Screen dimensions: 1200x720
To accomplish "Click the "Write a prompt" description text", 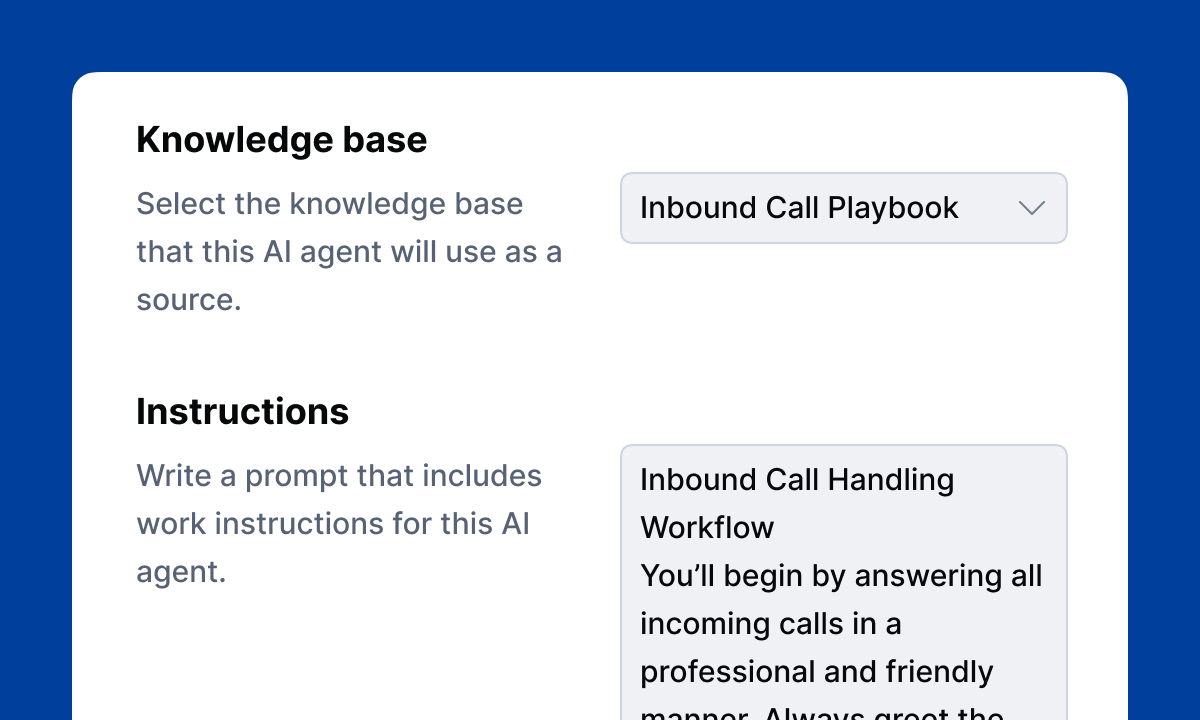I will (338, 476).
